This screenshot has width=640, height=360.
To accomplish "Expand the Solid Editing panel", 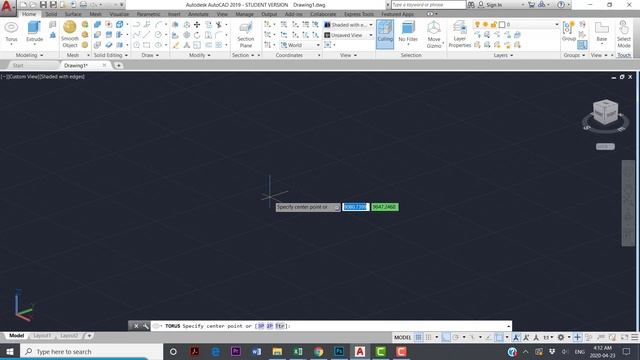I will click(111, 55).
